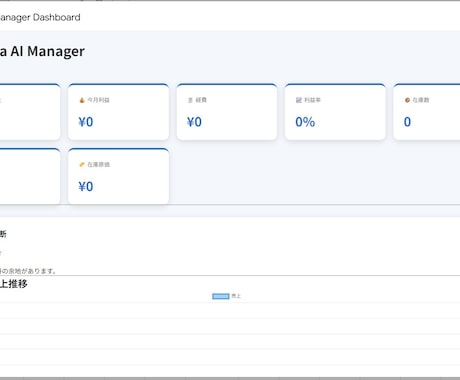The height and width of the screenshot is (380, 460).
Task: Click the icon on 在庫原価 card
Action: tap(82, 164)
